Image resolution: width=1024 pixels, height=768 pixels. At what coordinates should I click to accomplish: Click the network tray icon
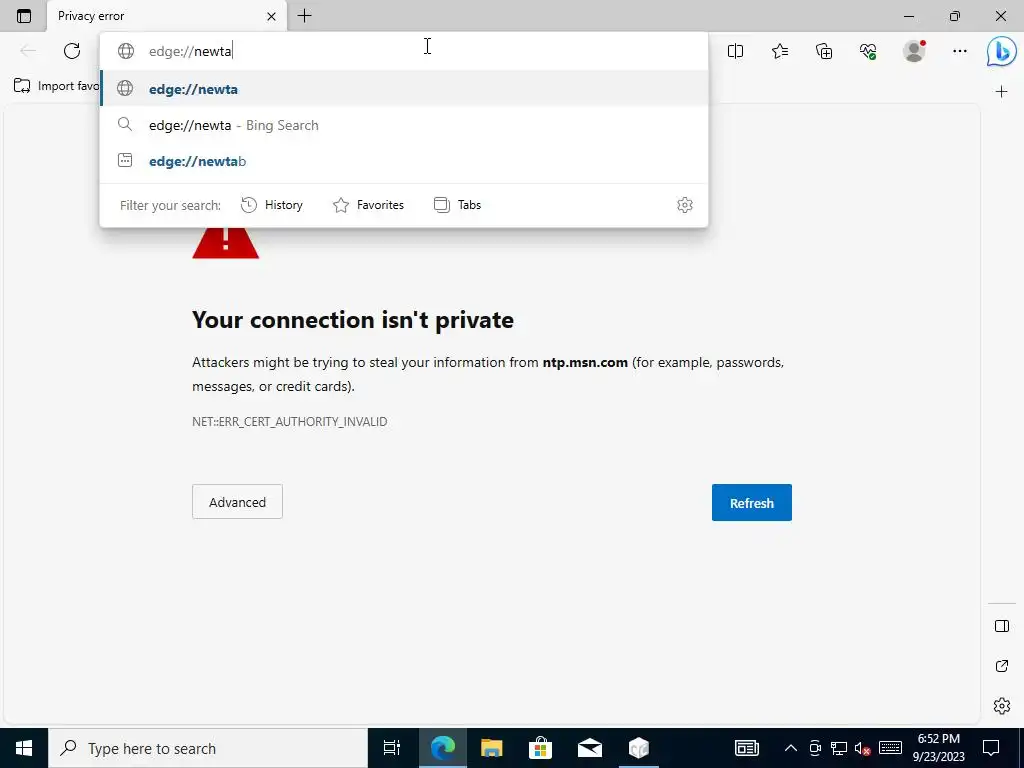839,748
